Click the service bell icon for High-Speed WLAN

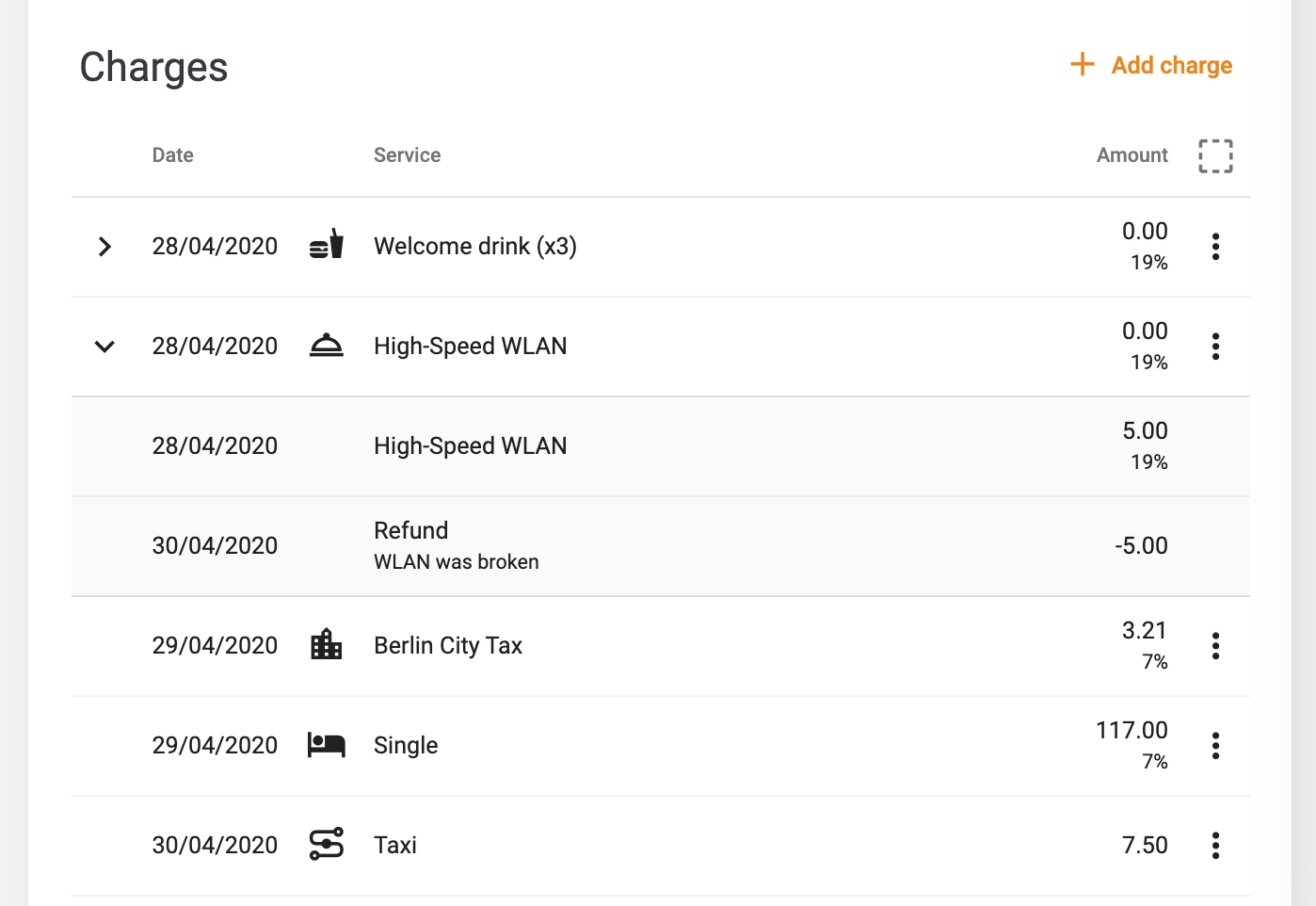pos(327,346)
